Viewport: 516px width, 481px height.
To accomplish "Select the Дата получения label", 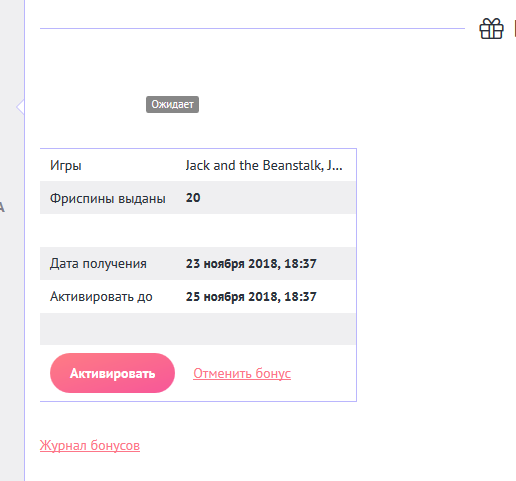I will click(x=98, y=264).
